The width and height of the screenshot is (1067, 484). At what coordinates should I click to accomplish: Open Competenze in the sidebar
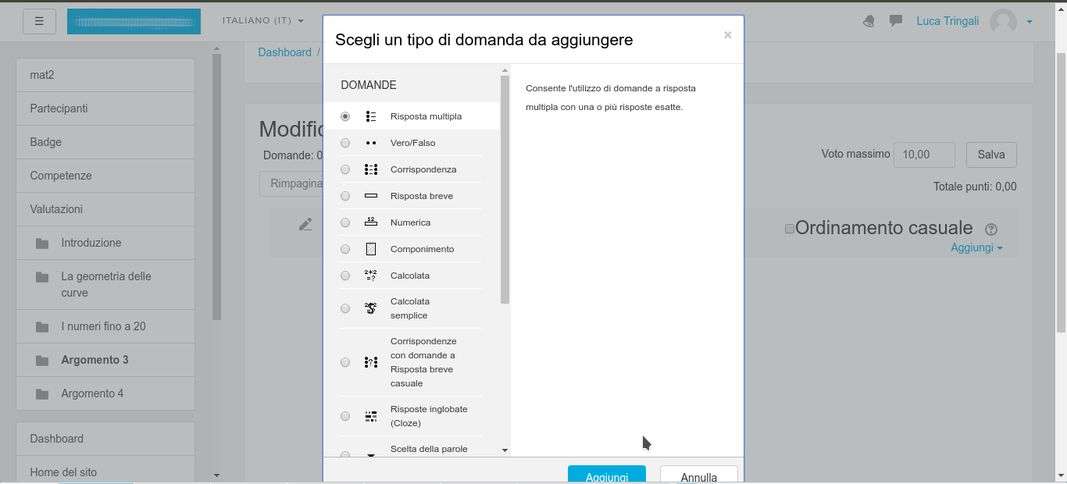[105, 175]
